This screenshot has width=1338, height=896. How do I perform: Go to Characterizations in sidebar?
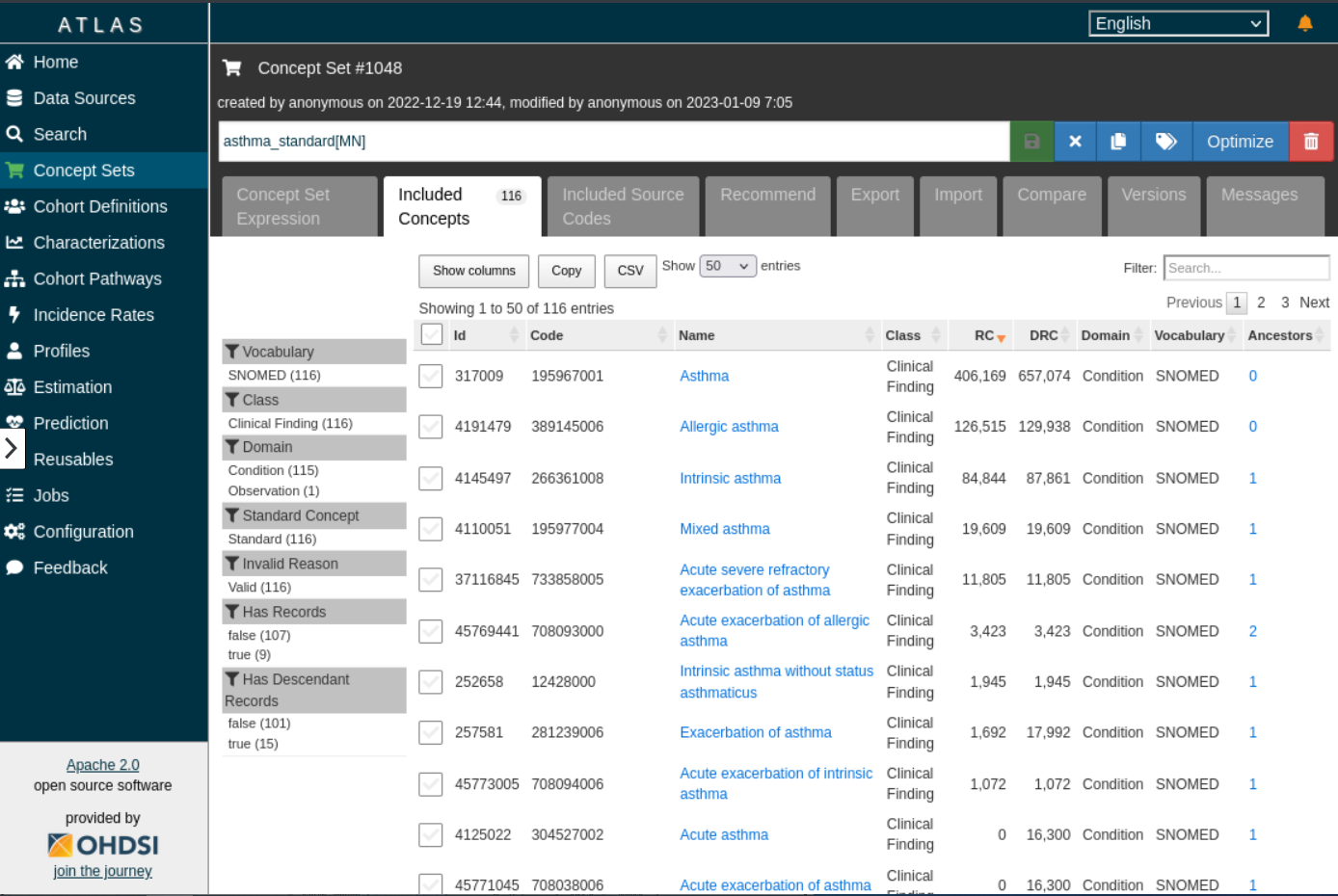(x=98, y=243)
